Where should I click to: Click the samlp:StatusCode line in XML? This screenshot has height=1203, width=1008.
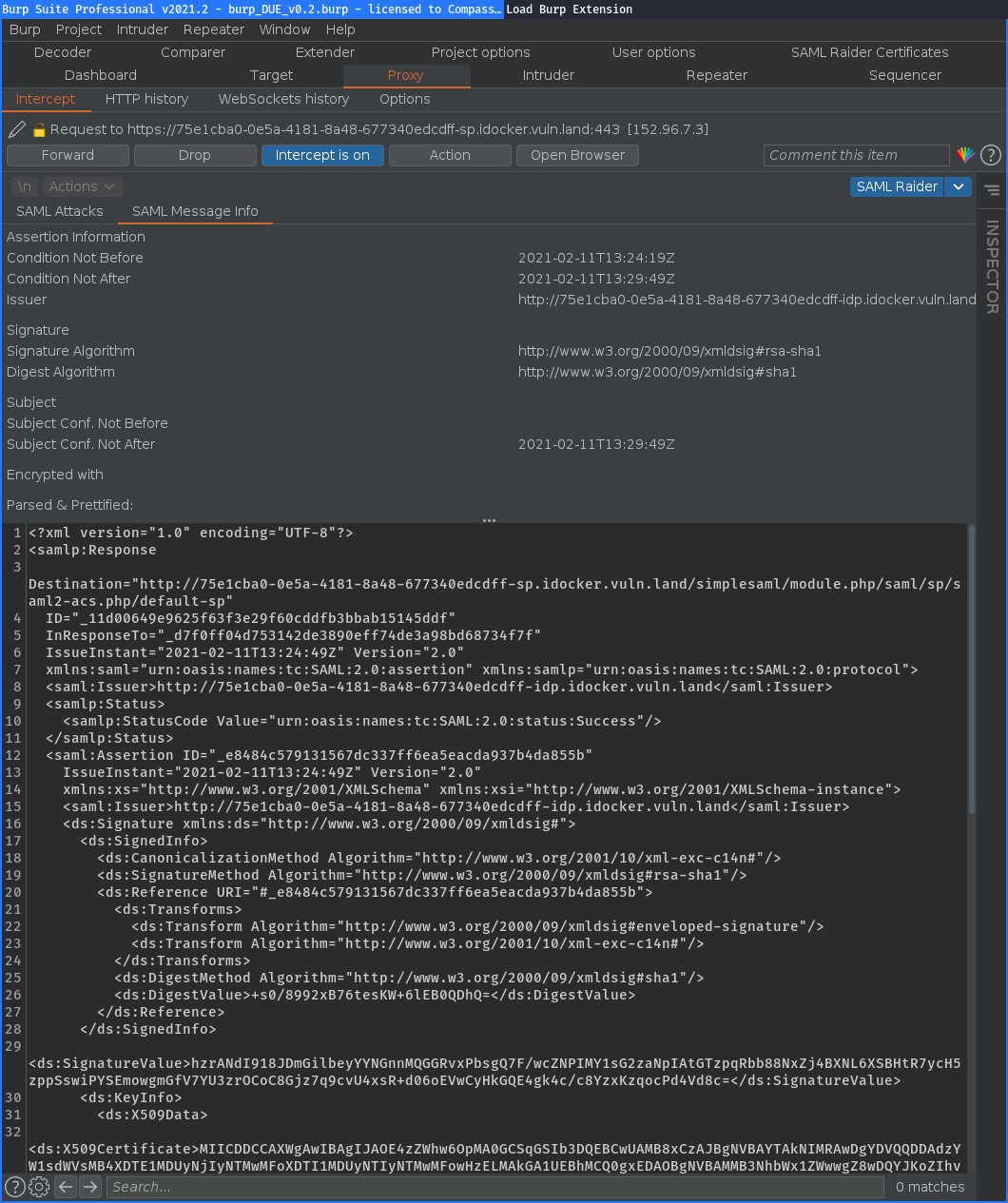[361, 721]
